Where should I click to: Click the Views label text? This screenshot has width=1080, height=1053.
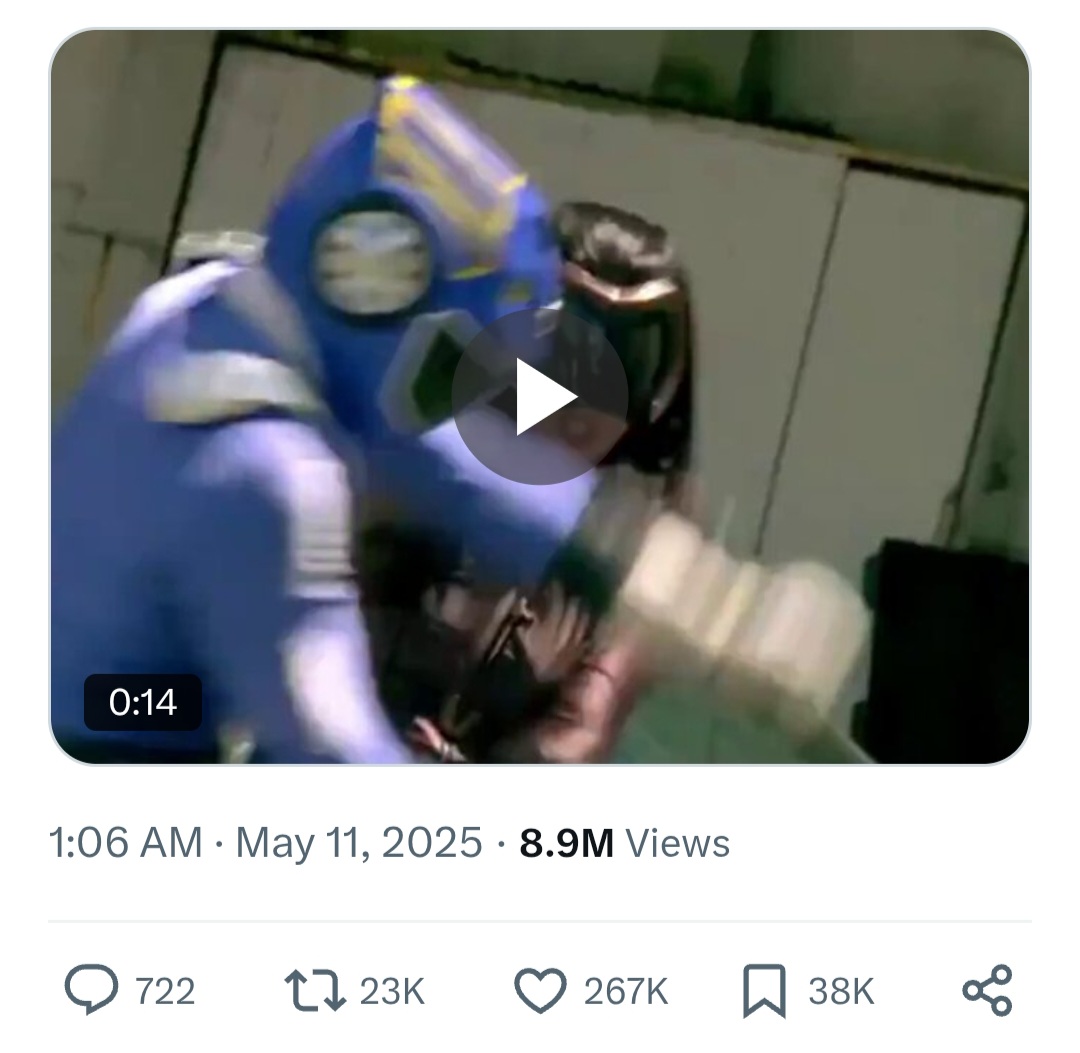coord(677,842)
